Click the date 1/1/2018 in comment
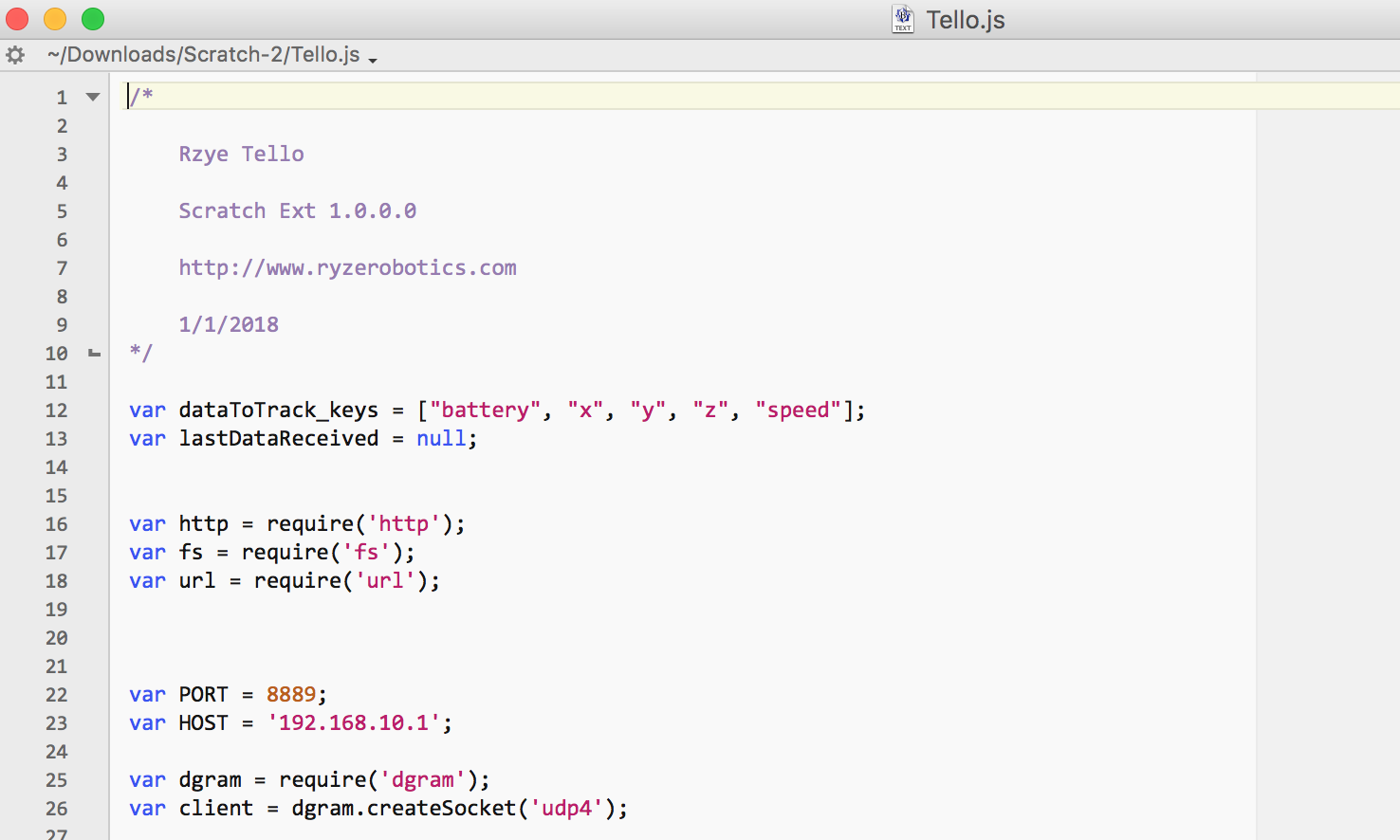The image size is (1400, 840). [229, 324]
